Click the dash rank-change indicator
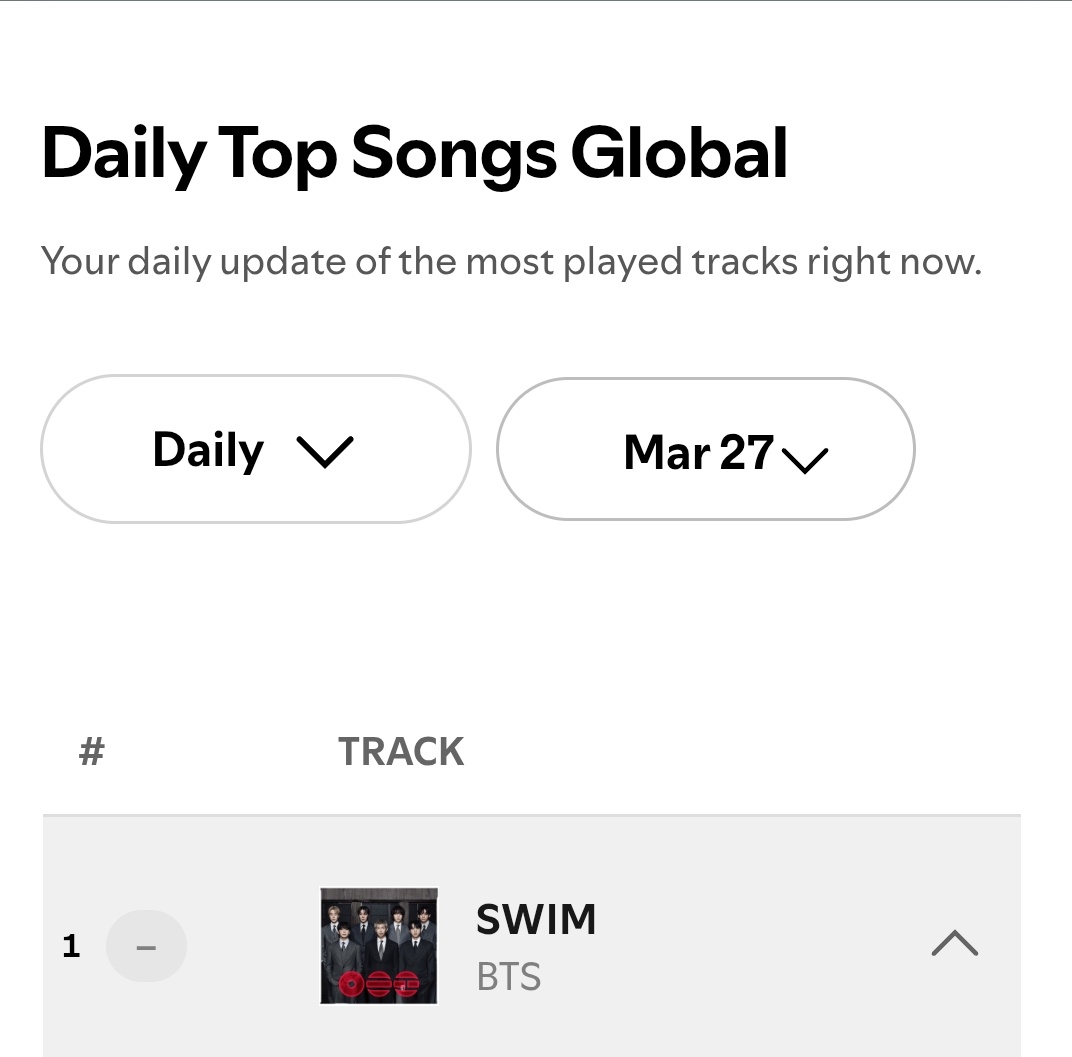1072x1057 pixels. pyautogui.click(x=146, y=946)
